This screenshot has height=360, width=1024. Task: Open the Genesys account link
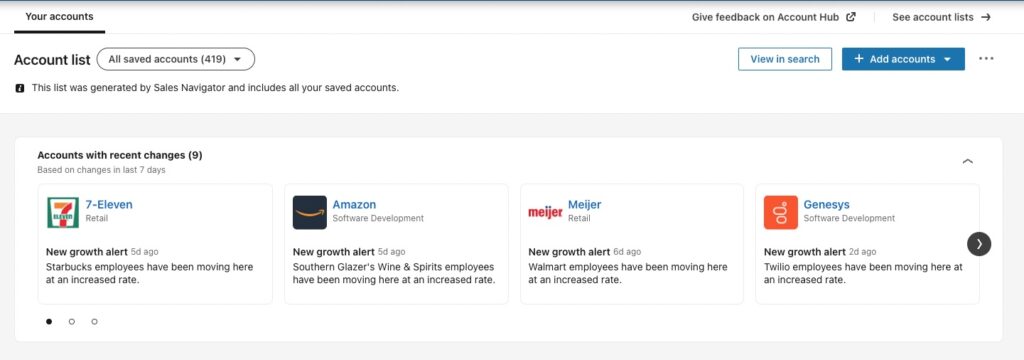point(826,205)
